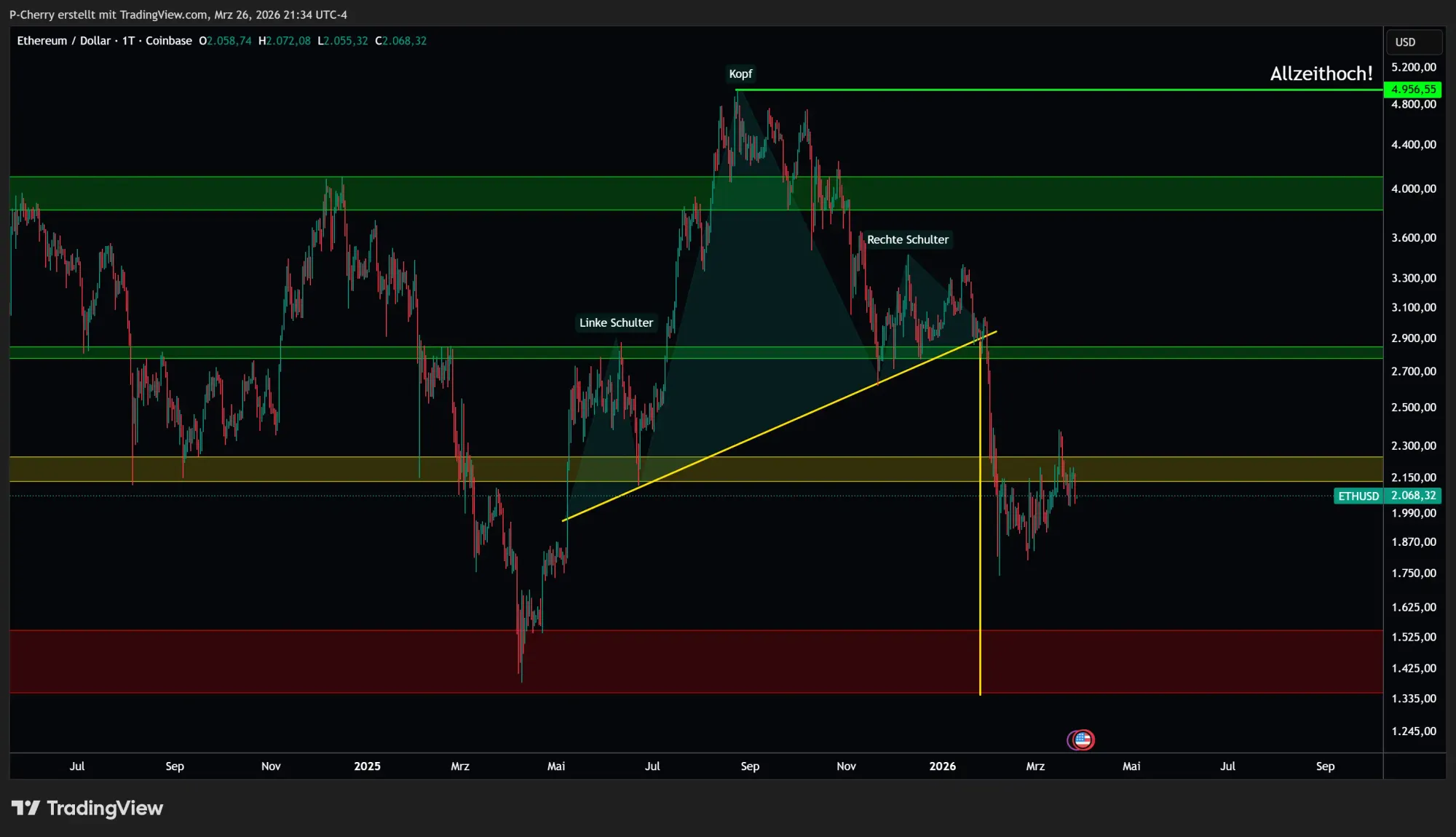Click the Coinbase exchange name in legend
This screenshot has height=837, width=1456.
coord(168,41)
